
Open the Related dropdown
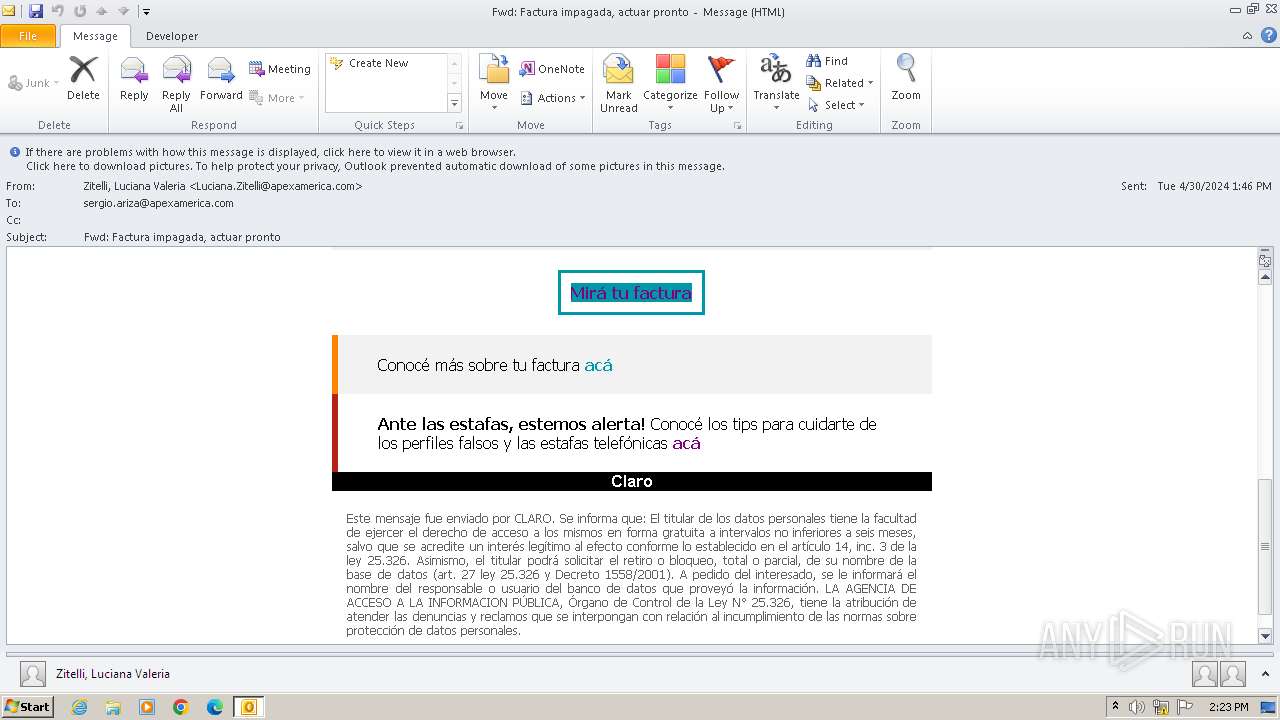pyautogui.click(x=840, y=83)
